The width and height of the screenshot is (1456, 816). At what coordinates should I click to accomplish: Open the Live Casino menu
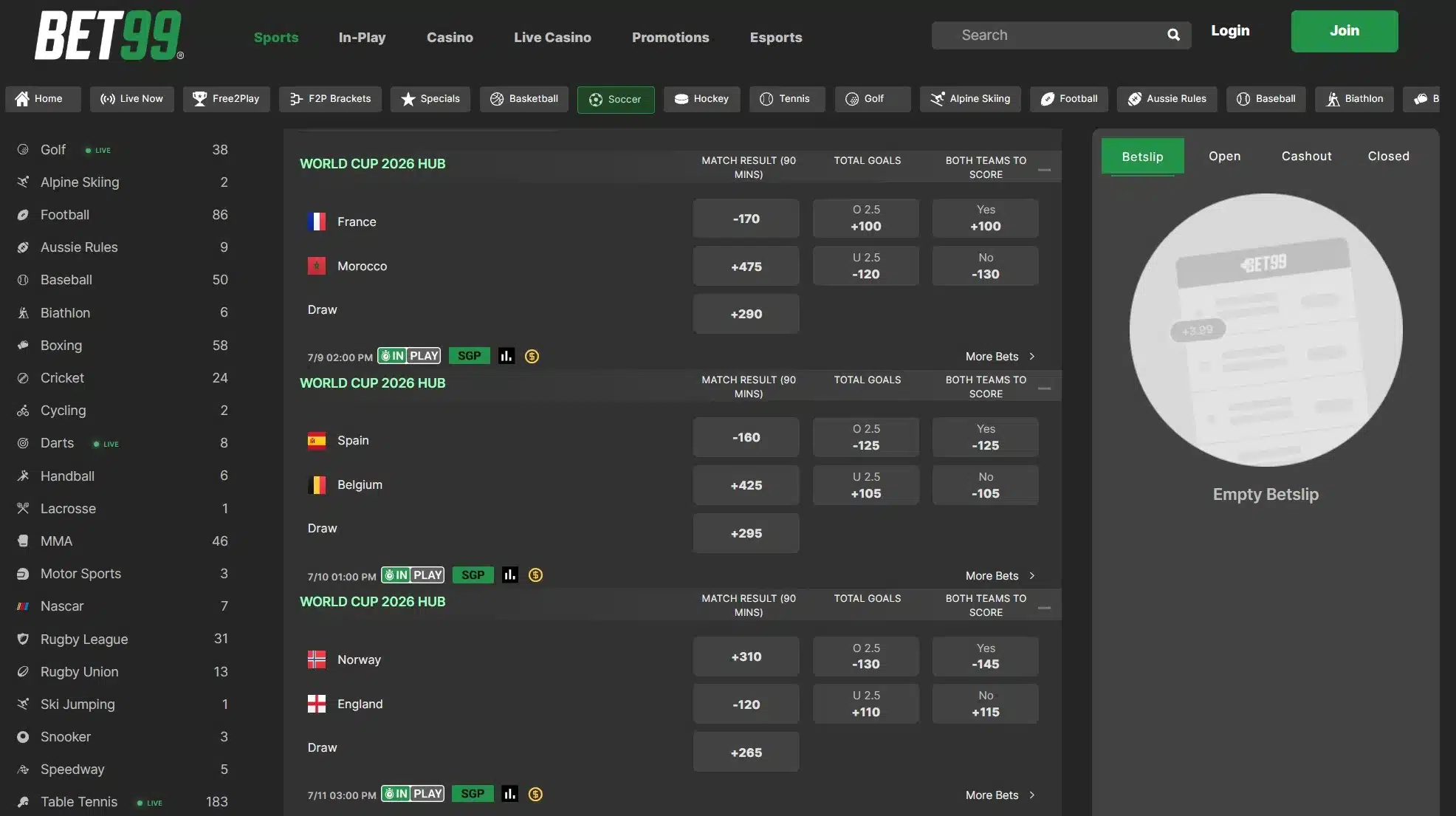click(552, 37)
